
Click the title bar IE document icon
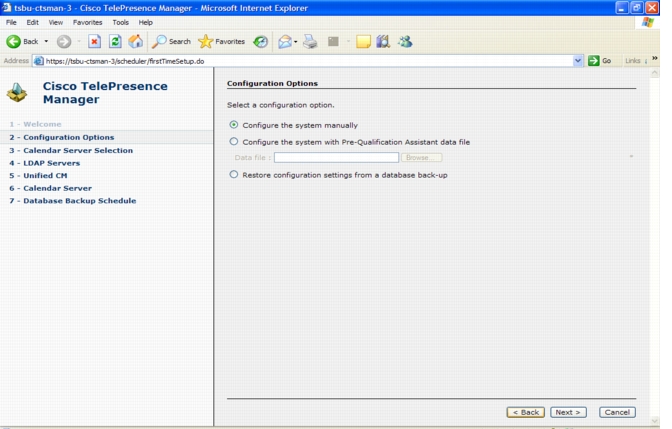pyautogui.click(x=6, y=7)
